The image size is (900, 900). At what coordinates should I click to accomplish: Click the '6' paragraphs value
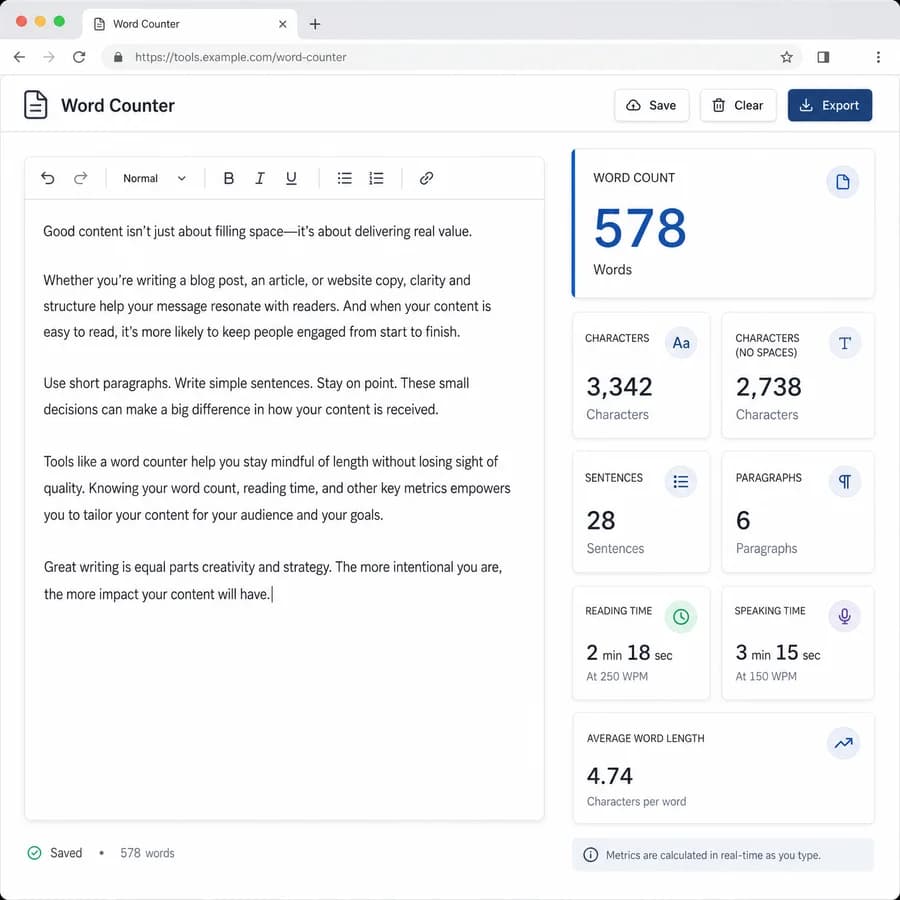[x=743, y=521]
